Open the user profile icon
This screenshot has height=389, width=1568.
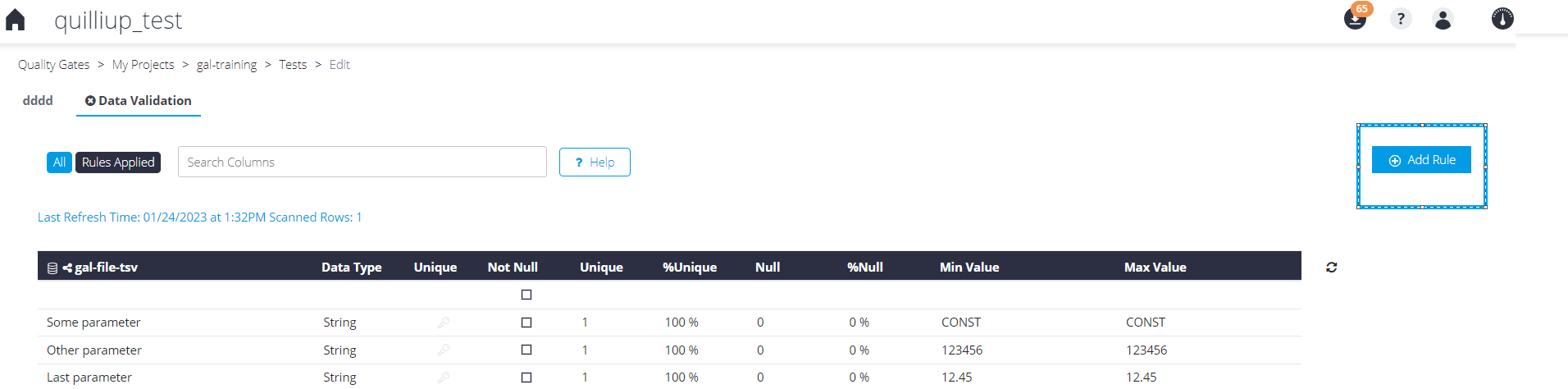[1443, 19]
